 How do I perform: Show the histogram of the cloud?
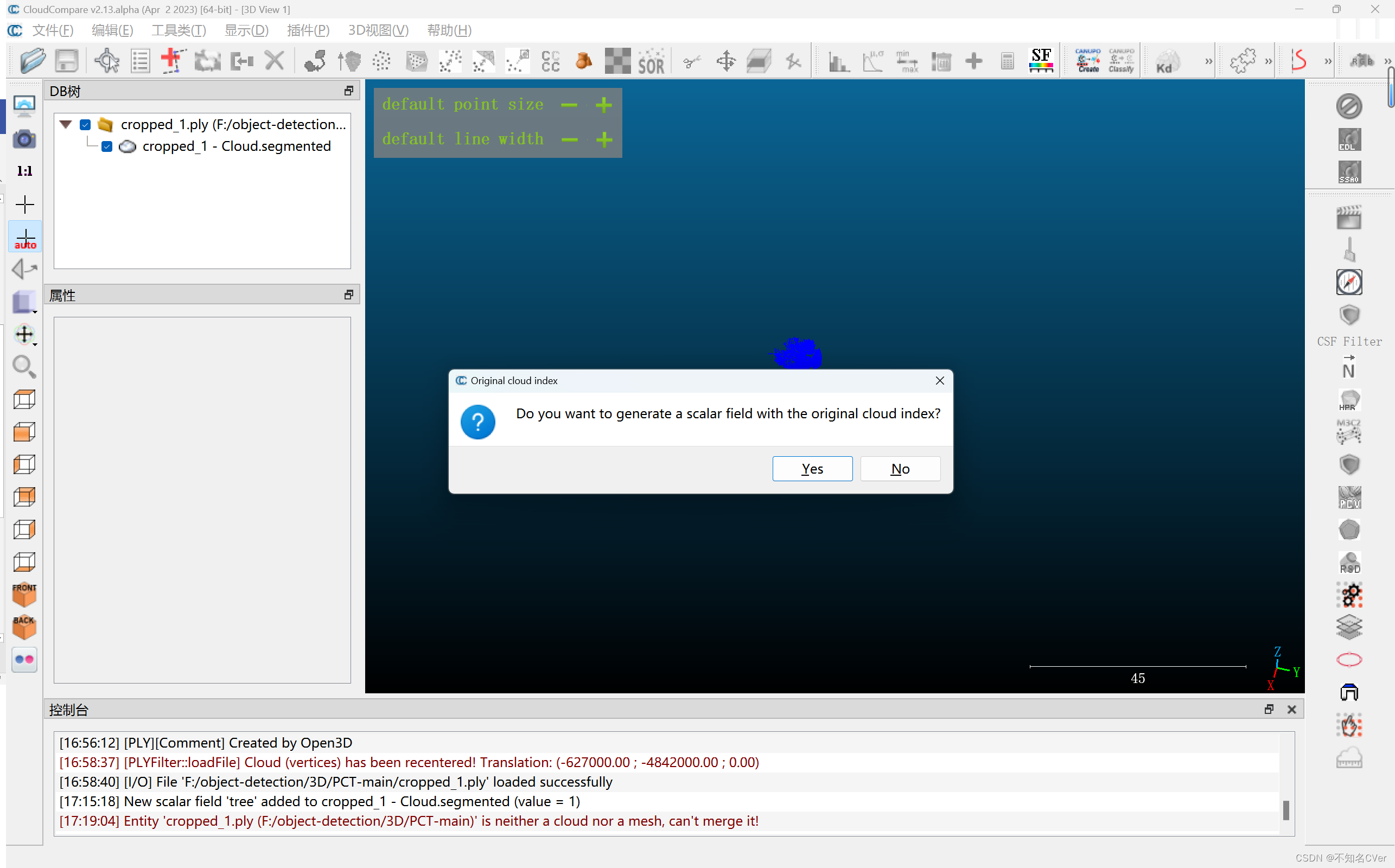click(839, 60)
